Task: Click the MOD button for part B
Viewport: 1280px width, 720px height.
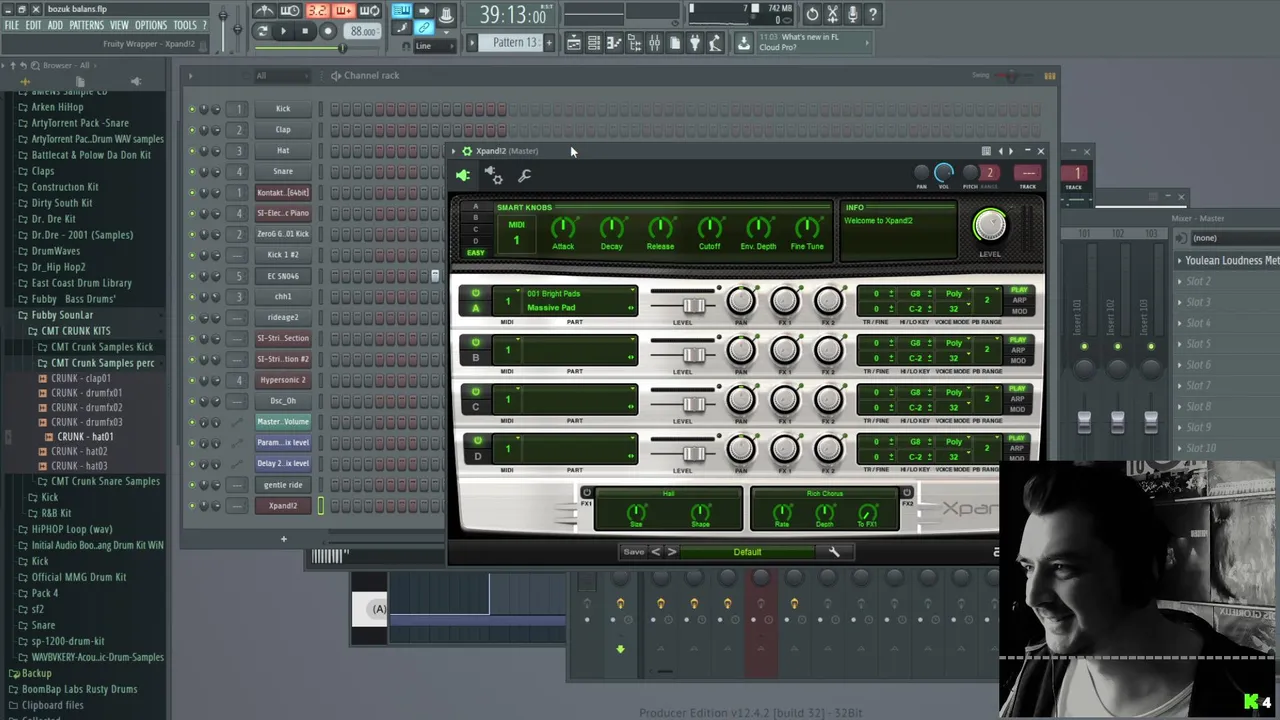Action: 1018,360
